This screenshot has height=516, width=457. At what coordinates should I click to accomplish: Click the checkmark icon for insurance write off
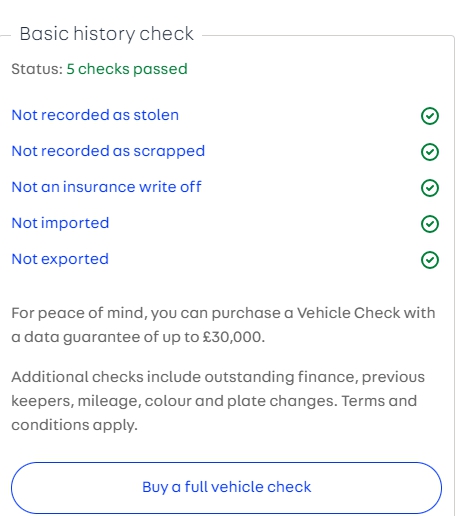pyautogui.click(x=430, y=188)
